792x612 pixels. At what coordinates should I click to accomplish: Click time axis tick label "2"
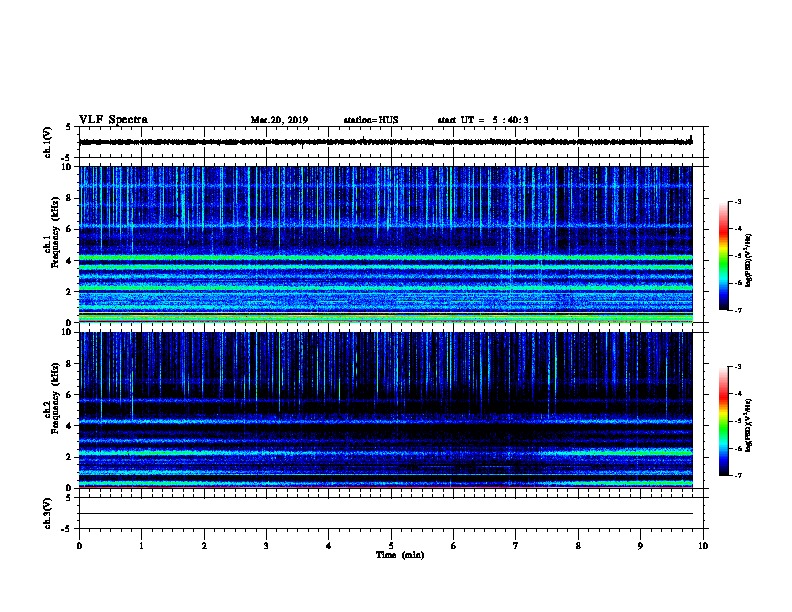pyautogui.click(x=204, y=546)
